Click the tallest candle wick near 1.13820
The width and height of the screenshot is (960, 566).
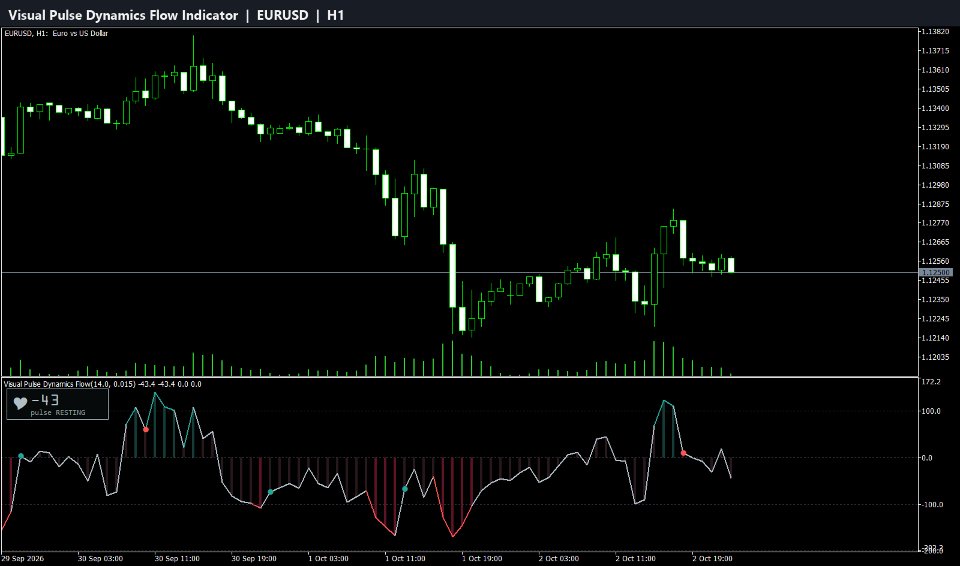point(193,50)
